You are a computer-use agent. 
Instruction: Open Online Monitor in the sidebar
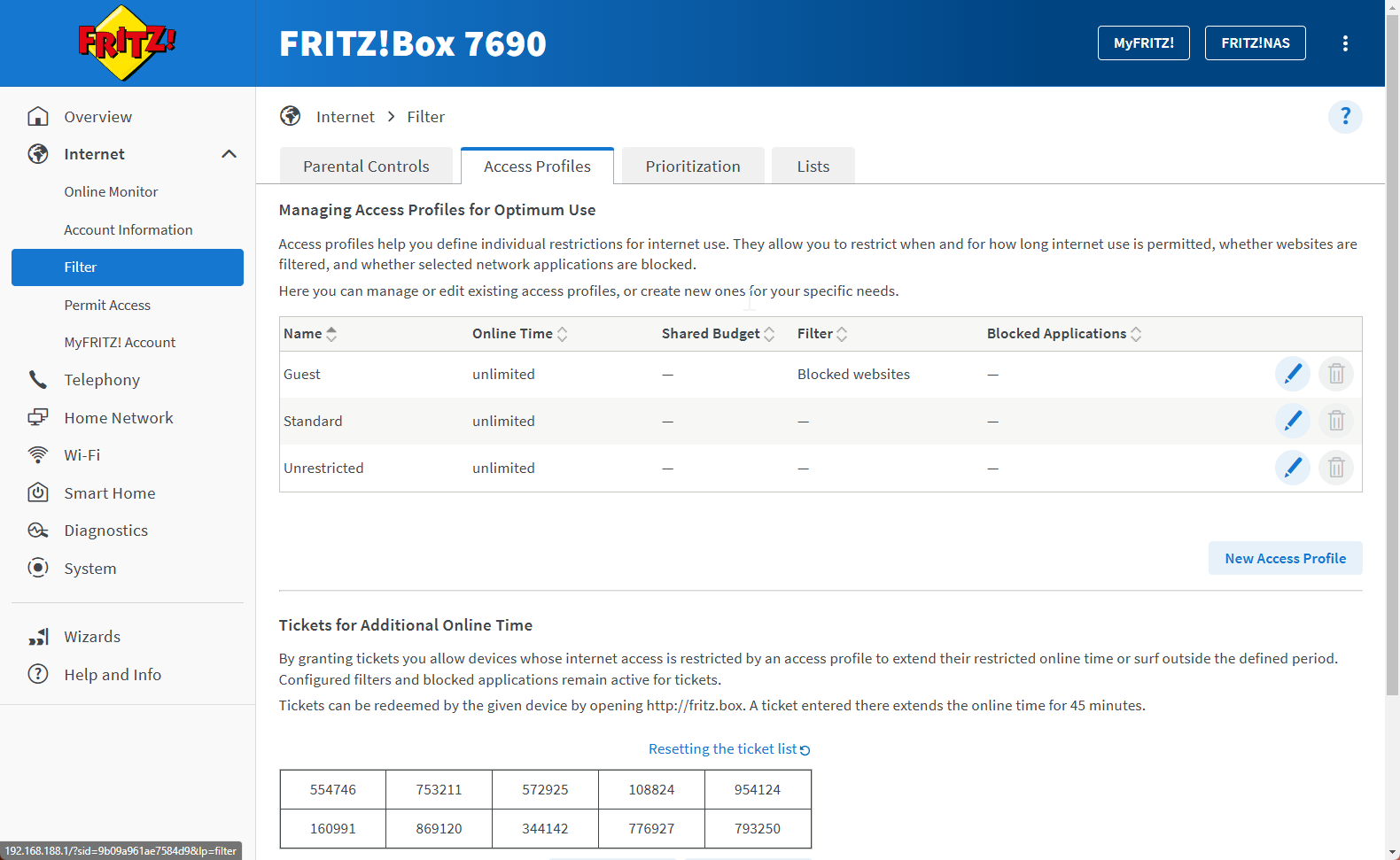tap(111, 192)
